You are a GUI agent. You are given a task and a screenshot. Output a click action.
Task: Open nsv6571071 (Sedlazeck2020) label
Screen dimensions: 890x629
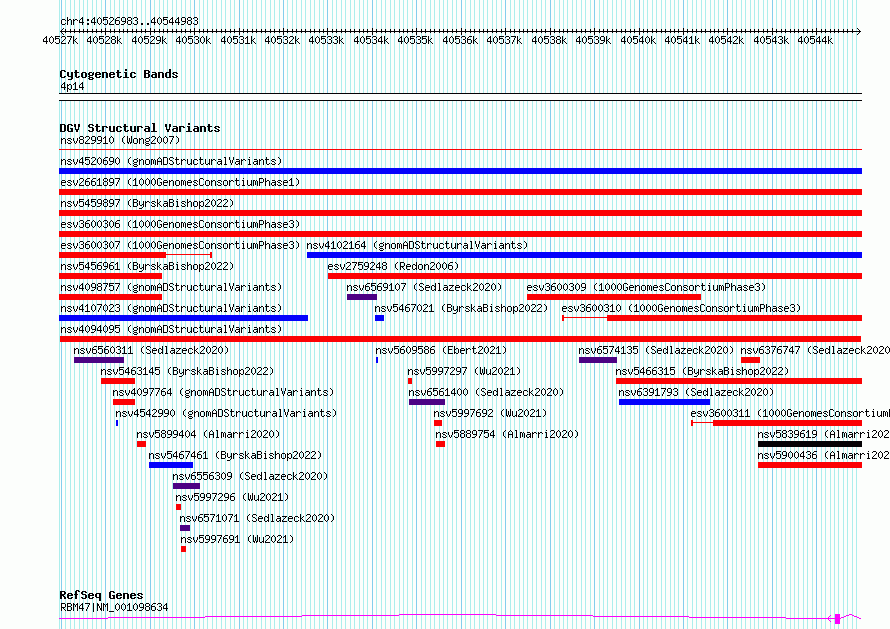click(x=258, y=518)
